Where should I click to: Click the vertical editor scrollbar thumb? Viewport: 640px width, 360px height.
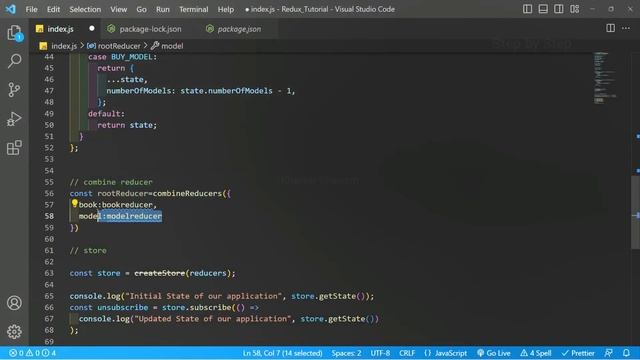[x=636, y=212]
